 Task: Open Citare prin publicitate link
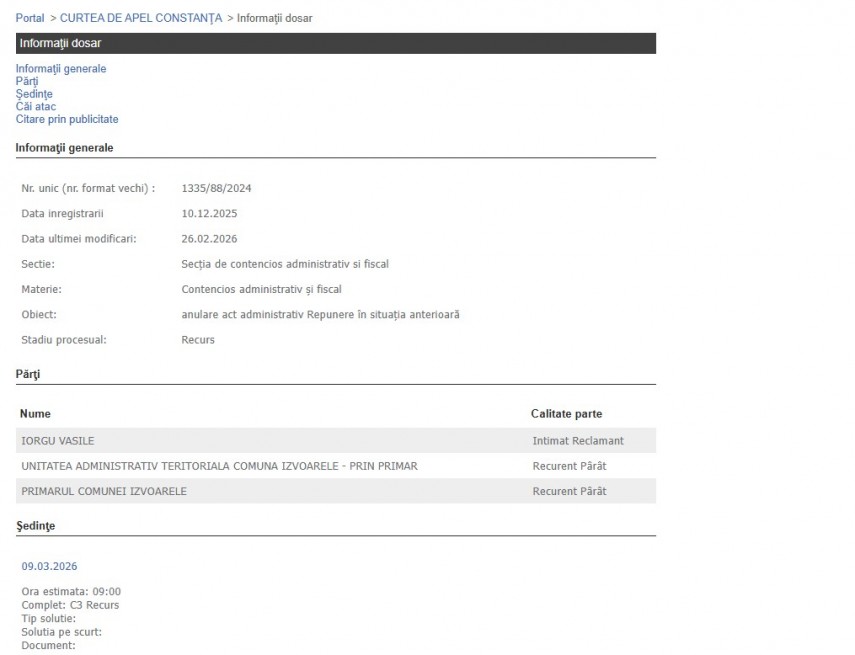(x=66, y=119)
